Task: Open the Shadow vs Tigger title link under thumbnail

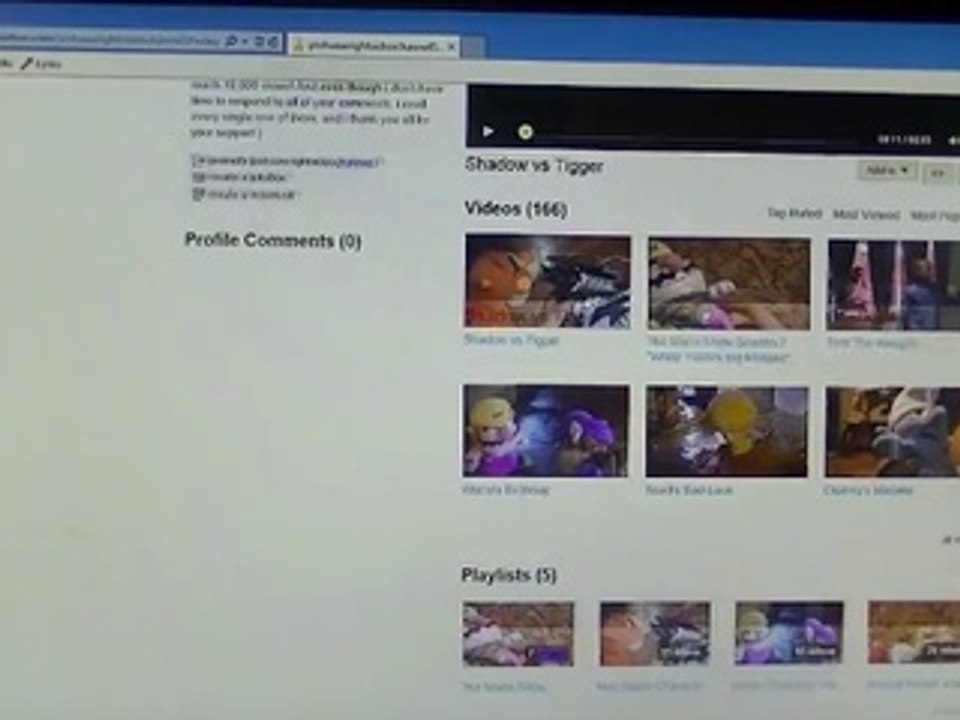Action: pos(511,340)
